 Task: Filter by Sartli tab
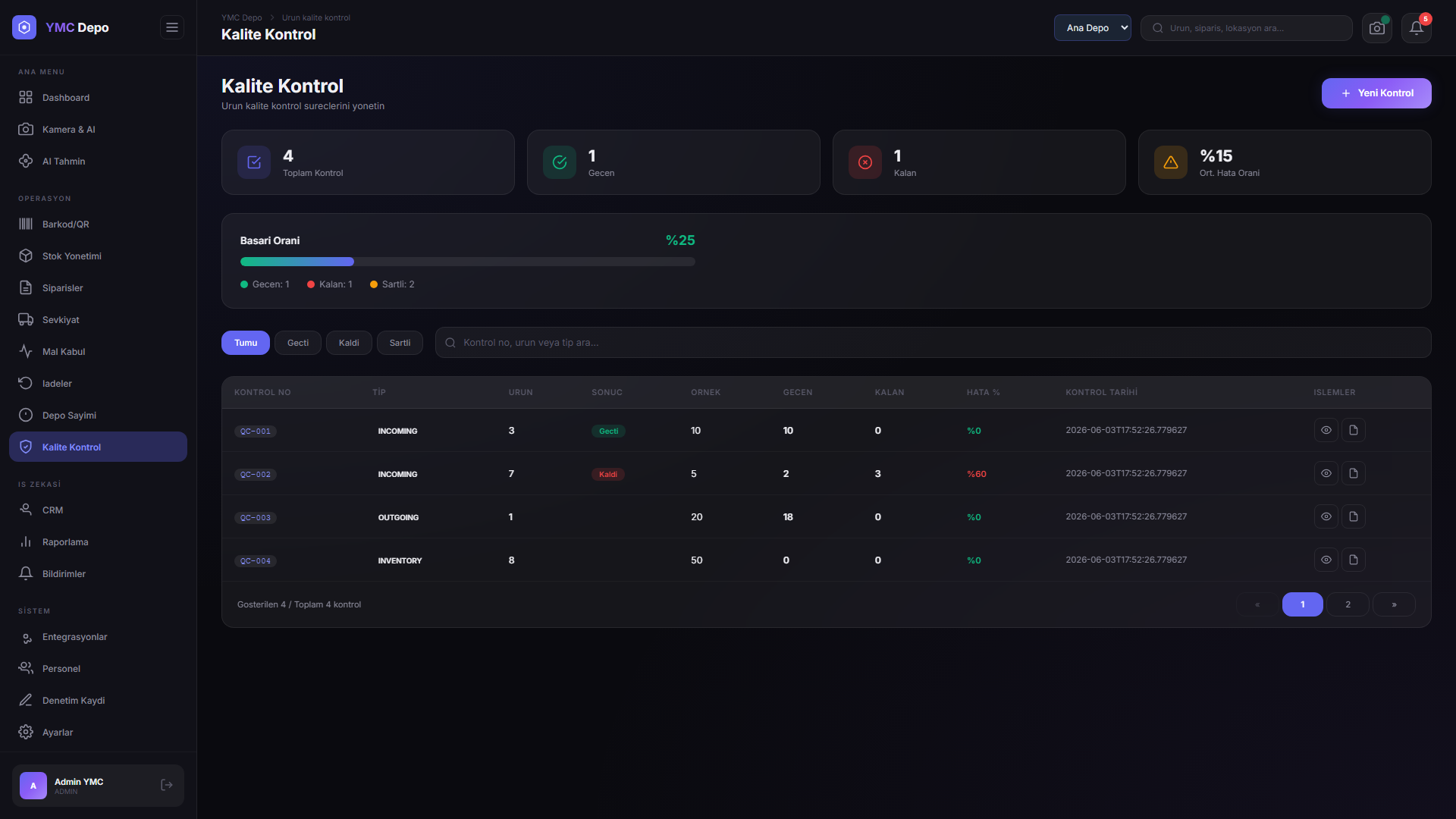pyautogui.click(x=400, y=343)
